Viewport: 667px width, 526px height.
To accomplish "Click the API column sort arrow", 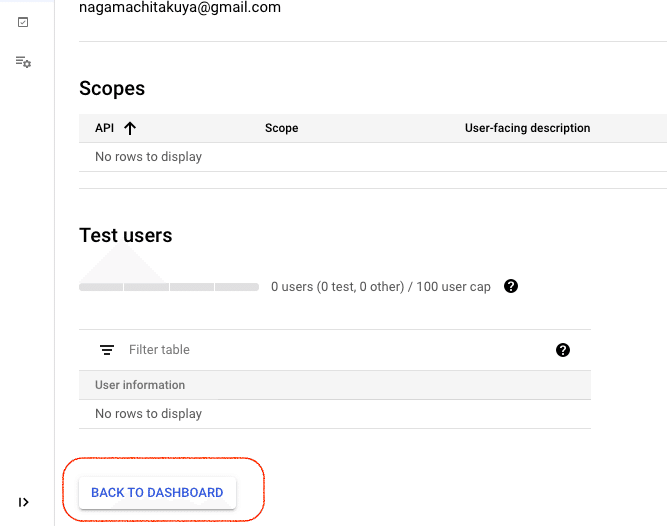I will click(130, 128).
